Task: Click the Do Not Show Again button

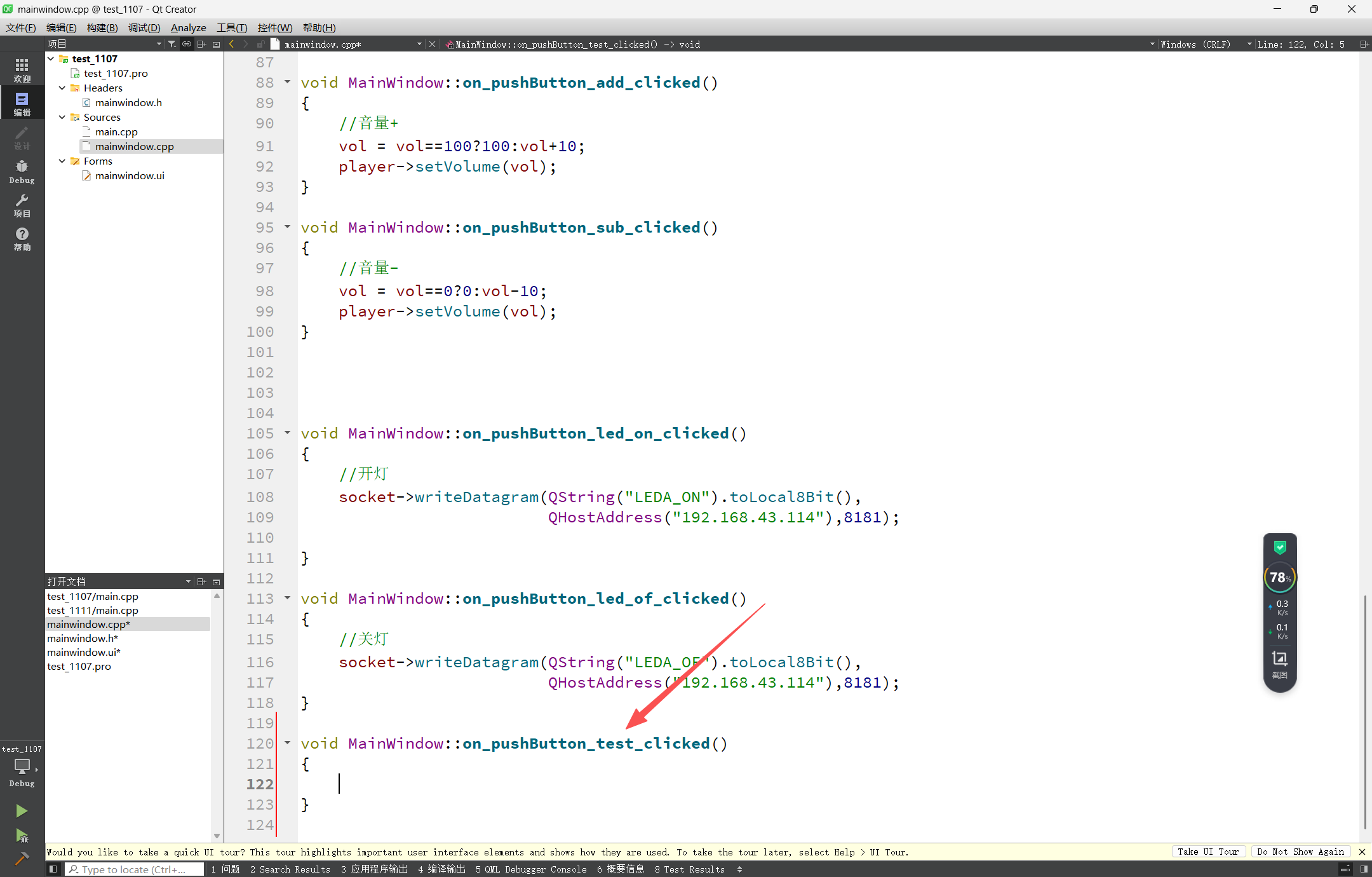Action: pos(1300,852)
